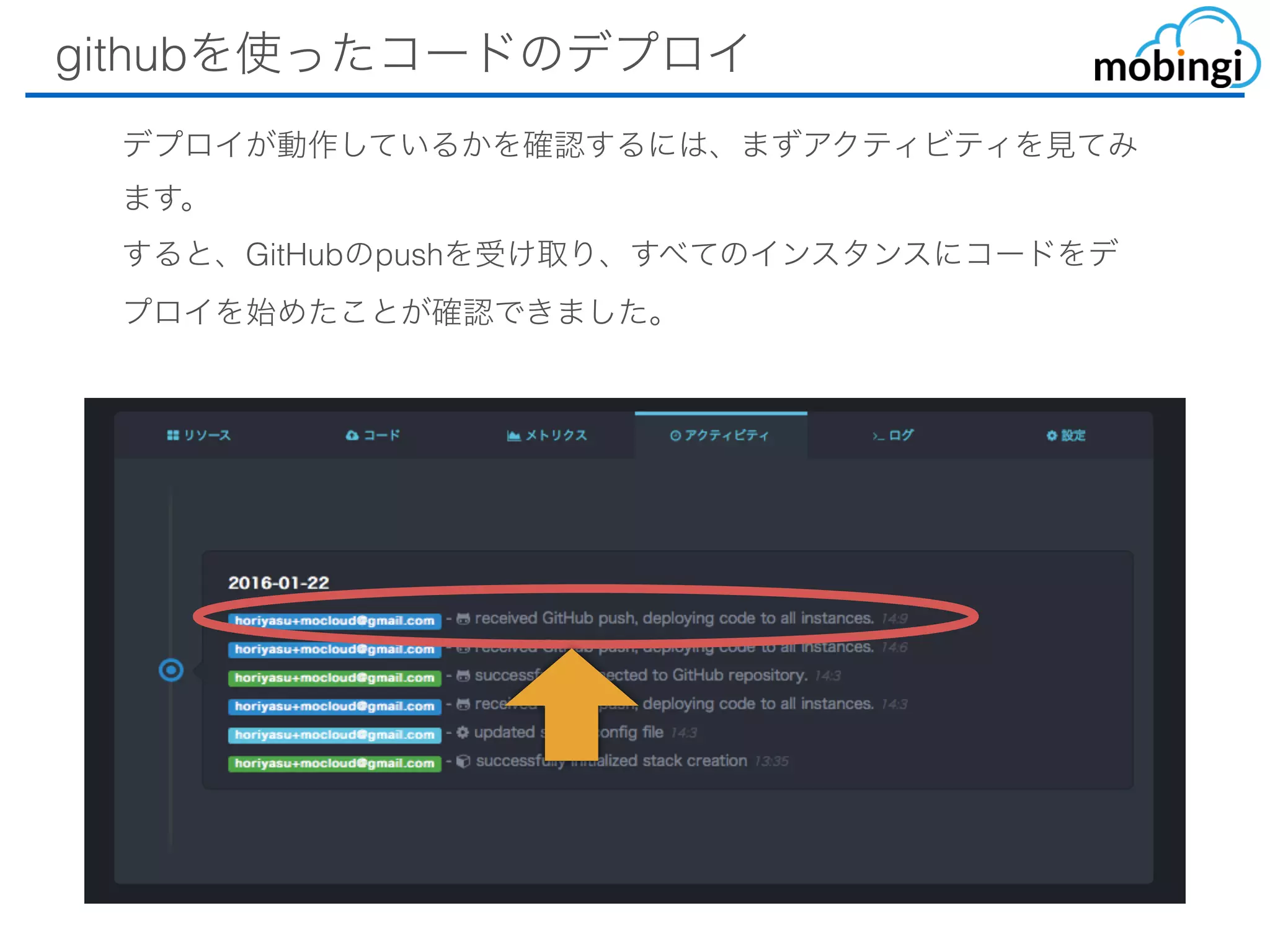The height and width of the screenshot is (952, 1270).
Task: Click the 'config file' text
Action: (630, 732)
